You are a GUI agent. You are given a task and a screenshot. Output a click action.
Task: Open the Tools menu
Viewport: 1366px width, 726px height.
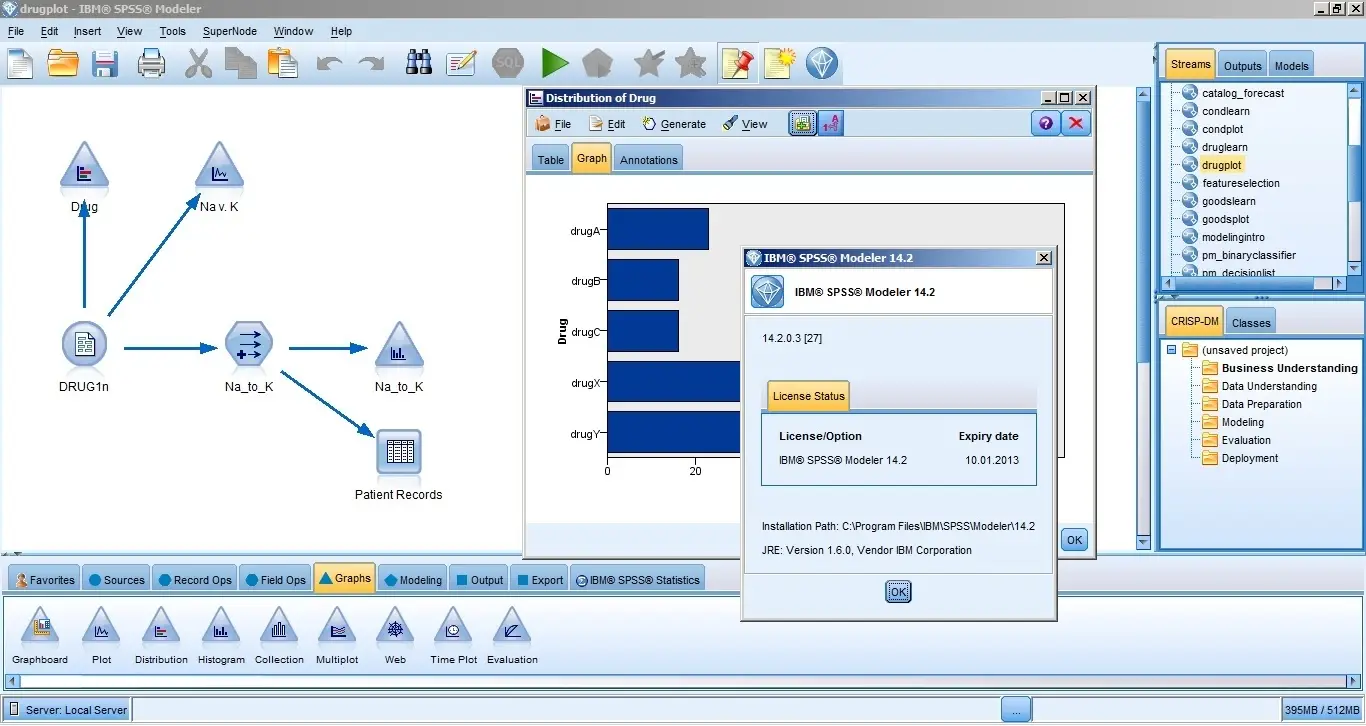coord(173,31)
